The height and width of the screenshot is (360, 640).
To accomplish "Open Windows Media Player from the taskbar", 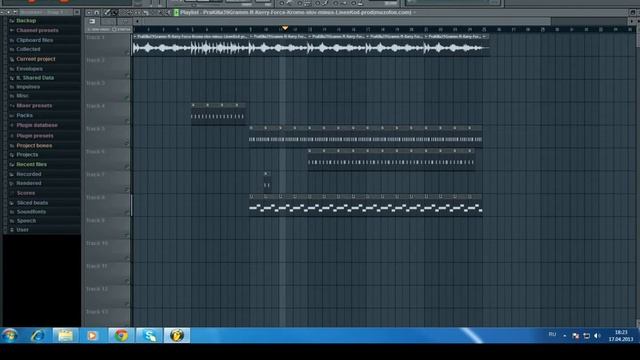I will point(92,336).
